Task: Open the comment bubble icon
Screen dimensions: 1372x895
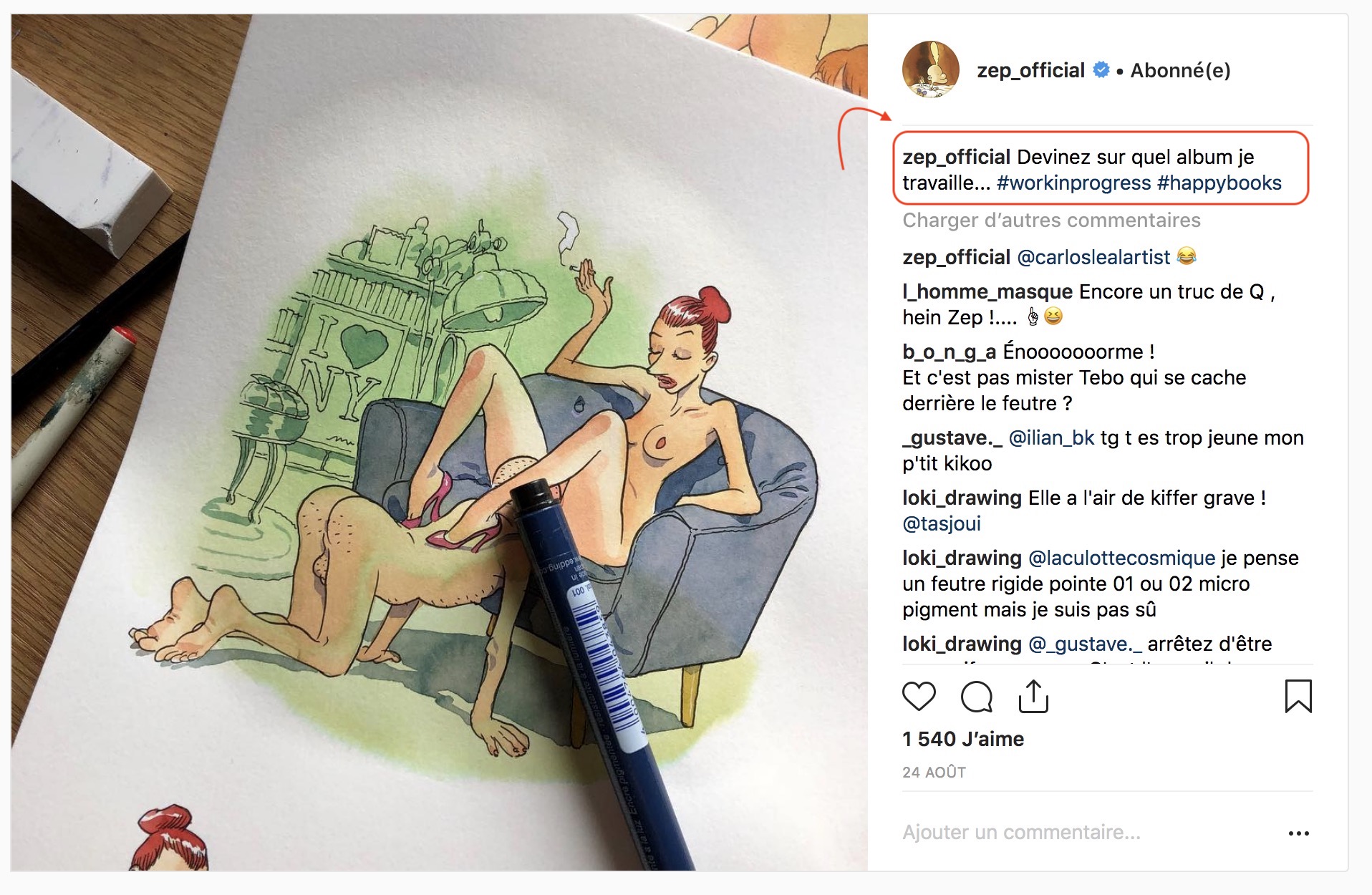Action: coord(976,696)
